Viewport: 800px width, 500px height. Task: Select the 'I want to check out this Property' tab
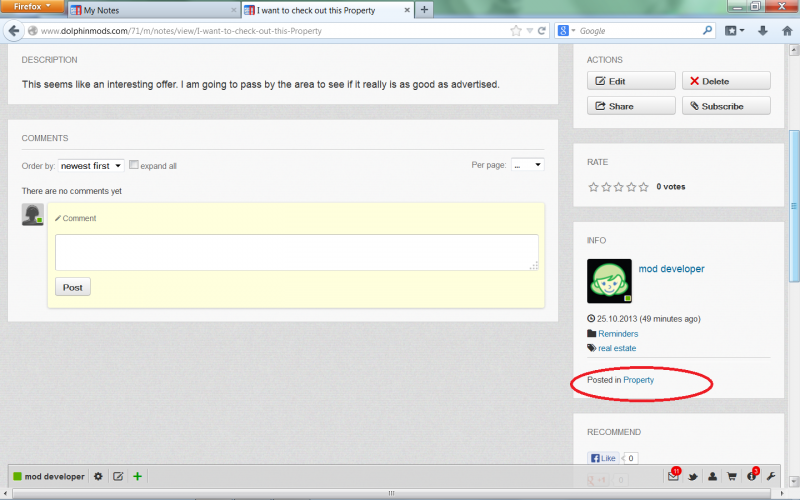point(327,10)
